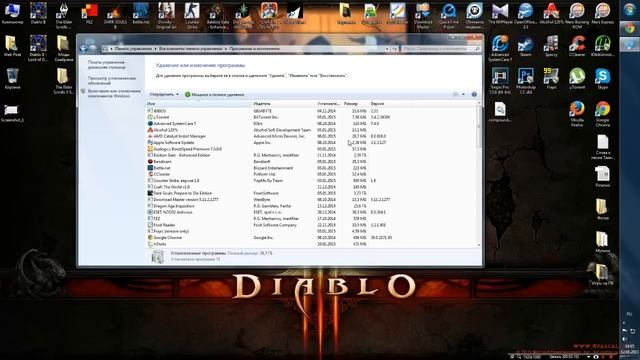Open the Download Master desktop shortcut
640x360 pixels.
(423, 16)
